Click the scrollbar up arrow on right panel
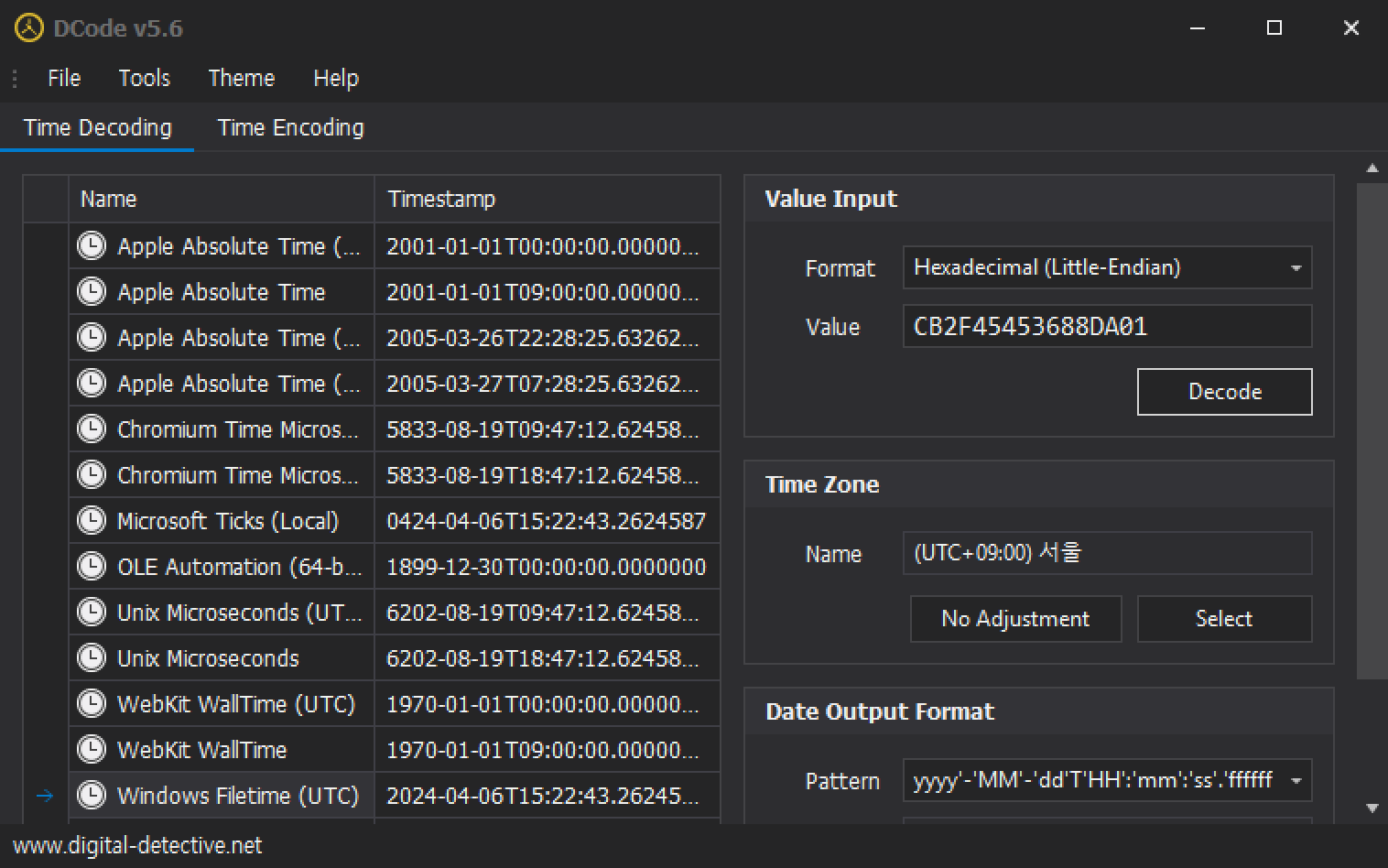Viewport: 1388px width, 868px height. click(x=1372, y=168)
